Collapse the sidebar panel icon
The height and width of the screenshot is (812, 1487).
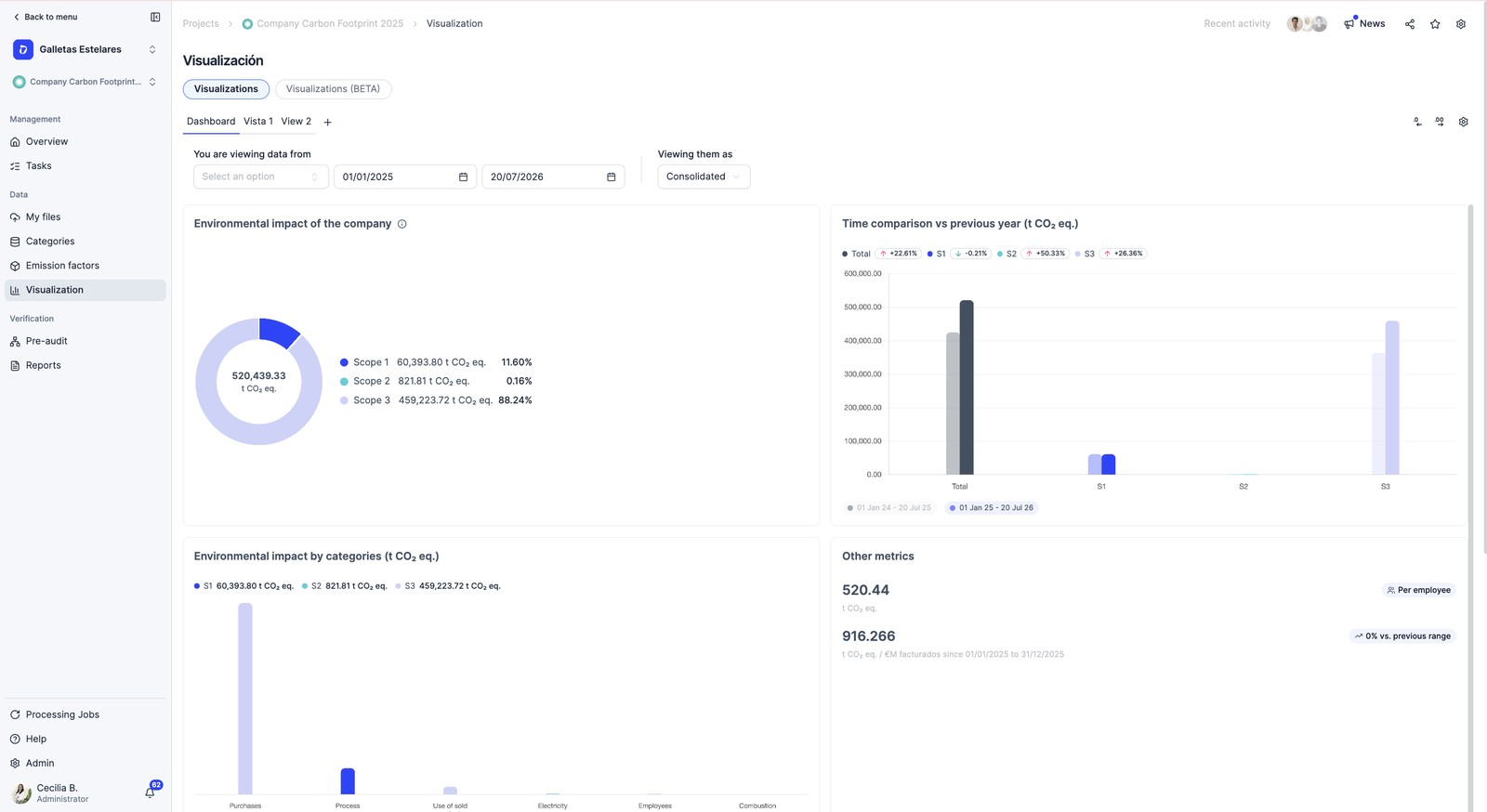point(155,17)
